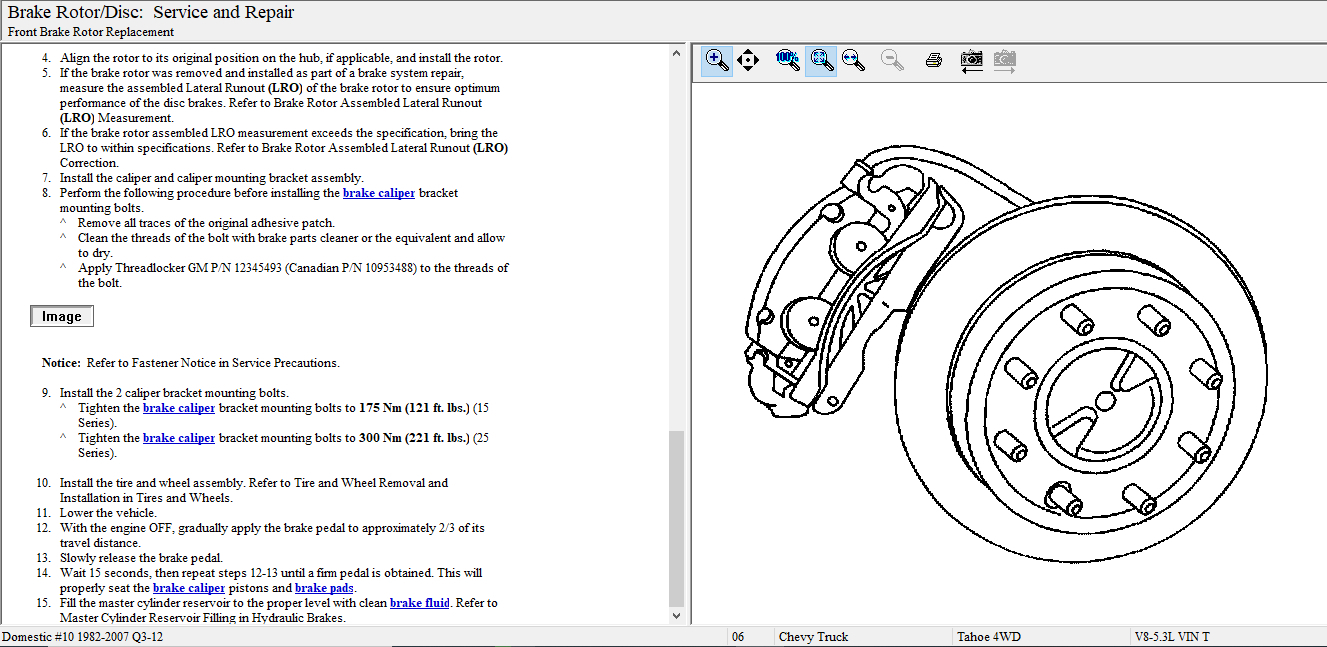Viewport: 1327px width, 647px height.
Task: Select the zoom in magnifier tool
Action: point(717,61)
